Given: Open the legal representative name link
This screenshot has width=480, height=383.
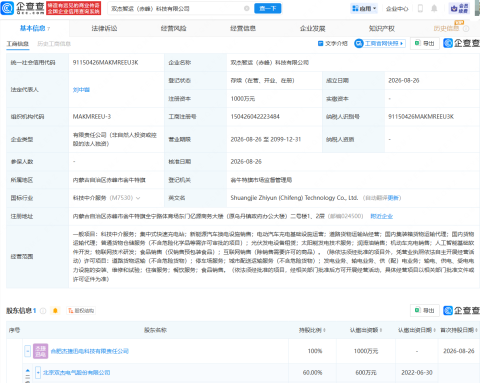Looking at the screenshot, I should tap(81, 90).
